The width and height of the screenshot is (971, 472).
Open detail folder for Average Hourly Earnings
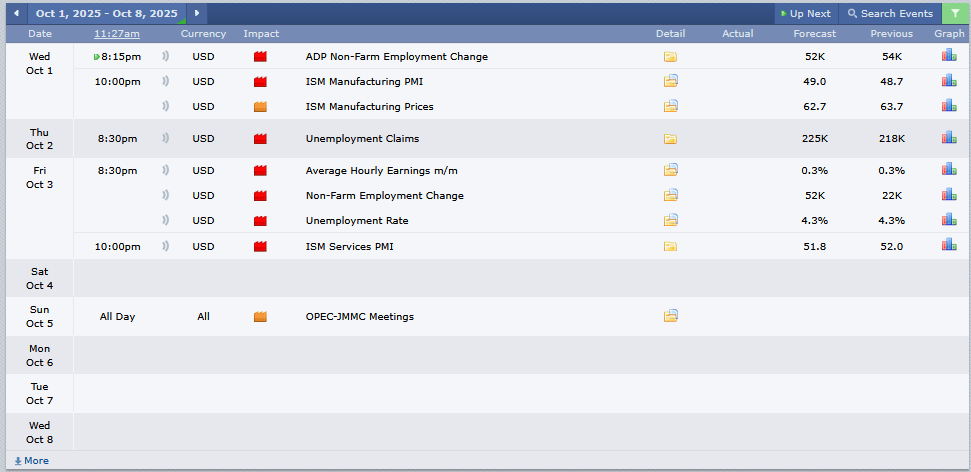click(670, 171)
